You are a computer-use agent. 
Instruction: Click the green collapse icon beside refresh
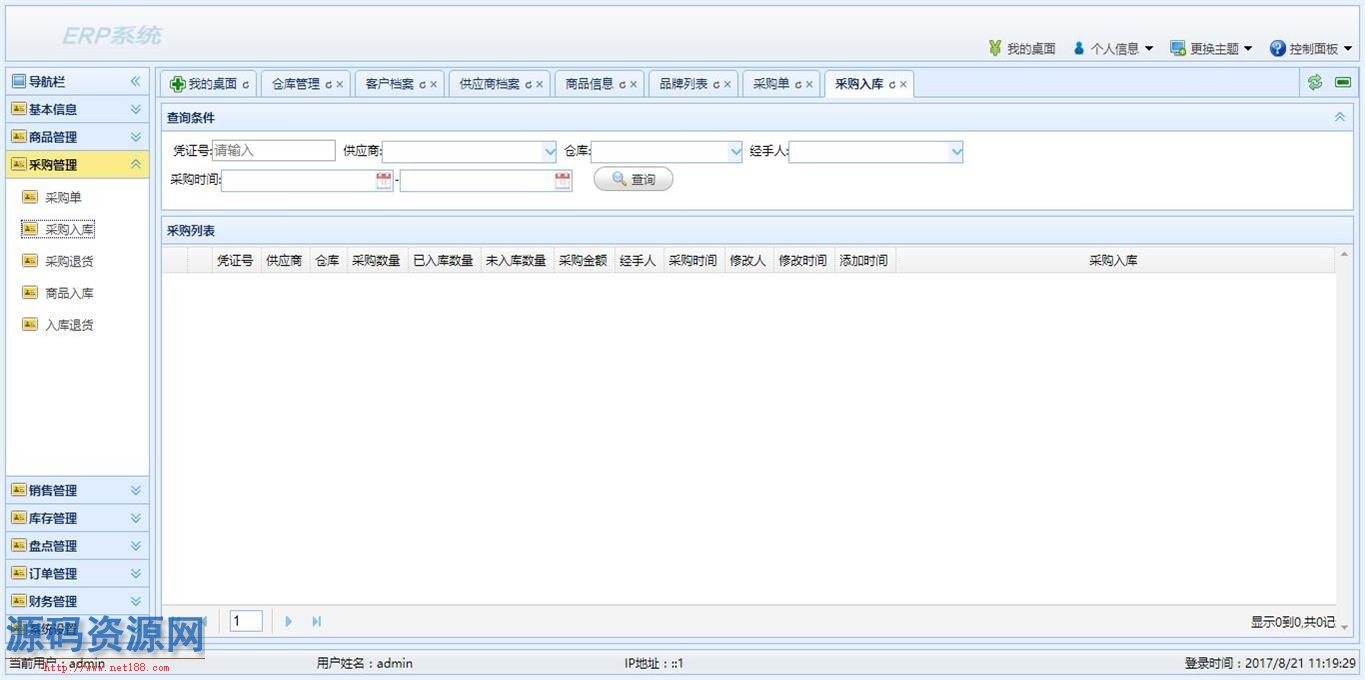pos(1342,83)
